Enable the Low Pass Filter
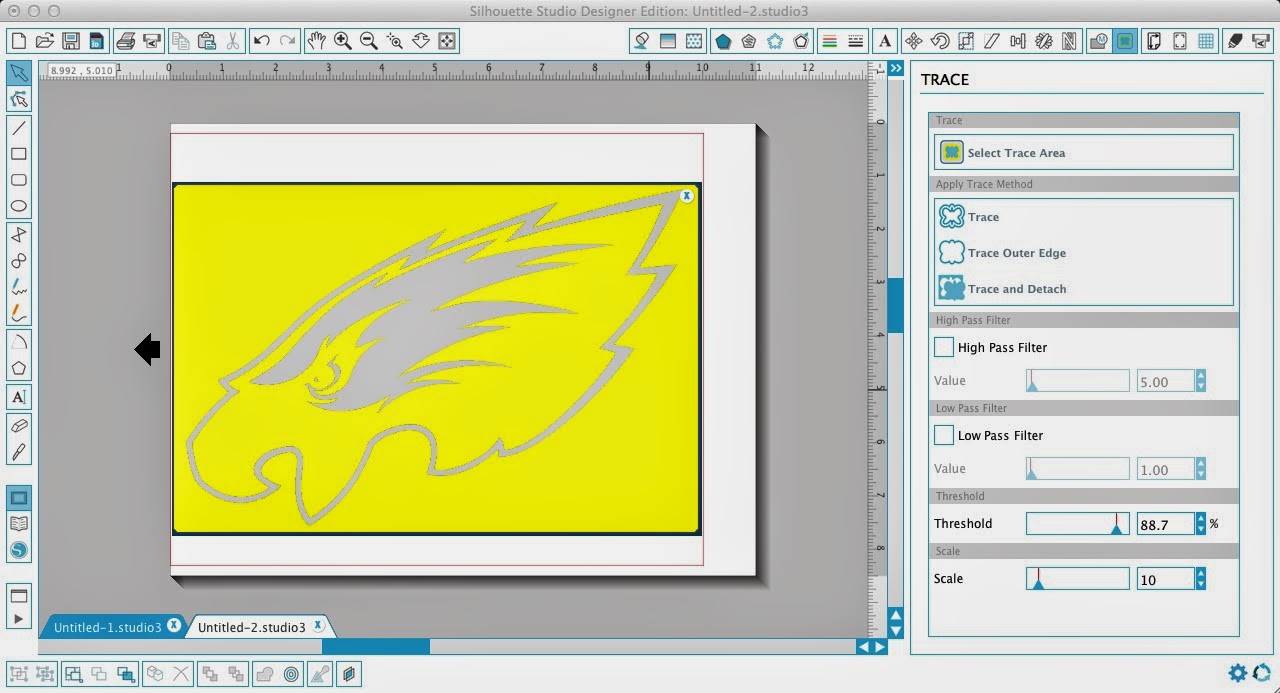The height and width of the screenshot is (693, 1280). click(943, 435)
